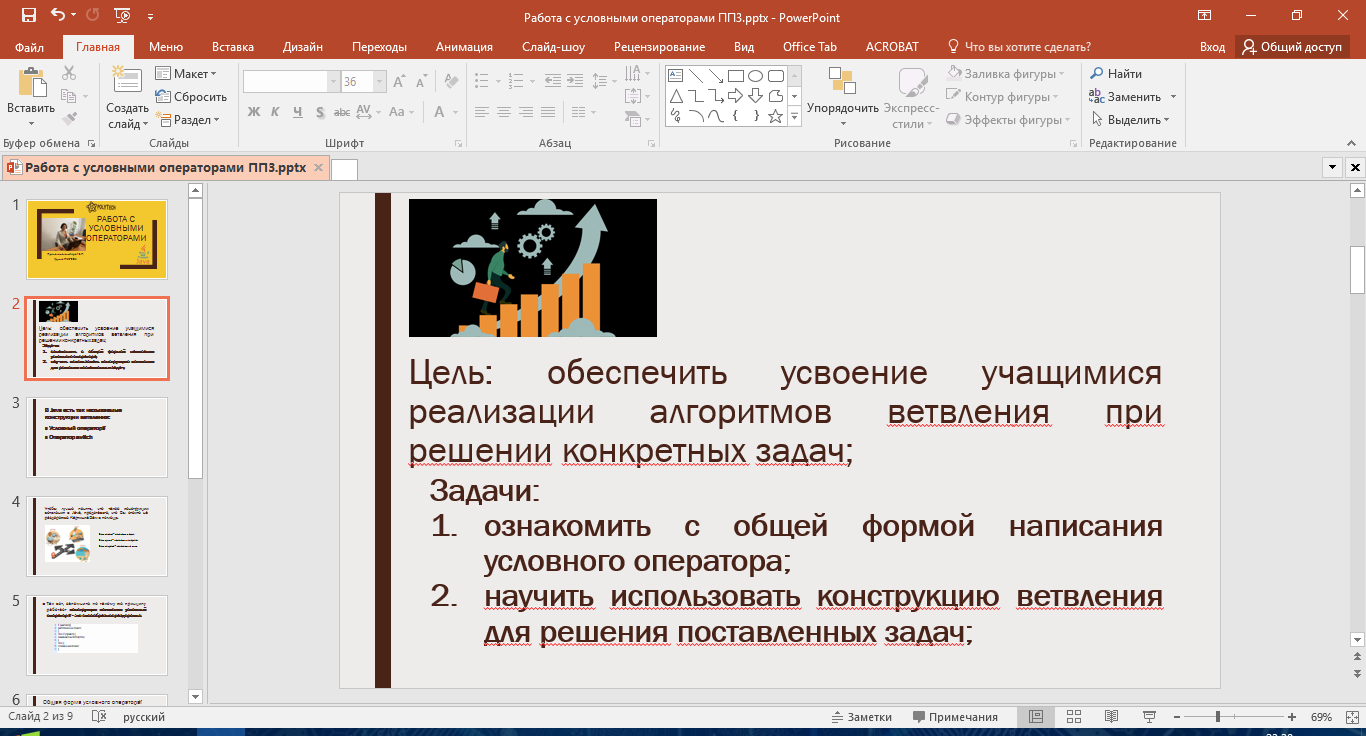Cut selection with the scissors icon
The image size is (1366, 736).
[x=69, y=73]
